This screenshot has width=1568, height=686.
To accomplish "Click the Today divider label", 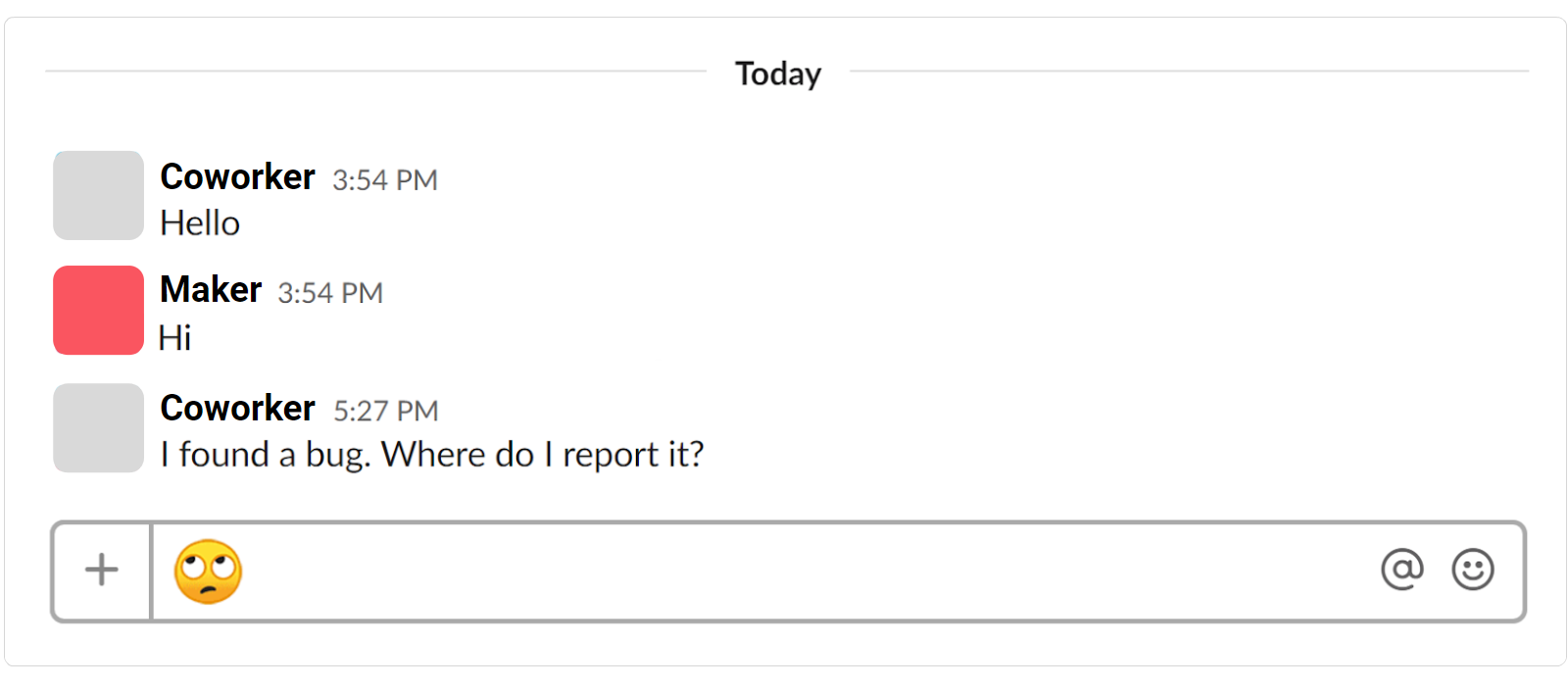I will point(777,73).
